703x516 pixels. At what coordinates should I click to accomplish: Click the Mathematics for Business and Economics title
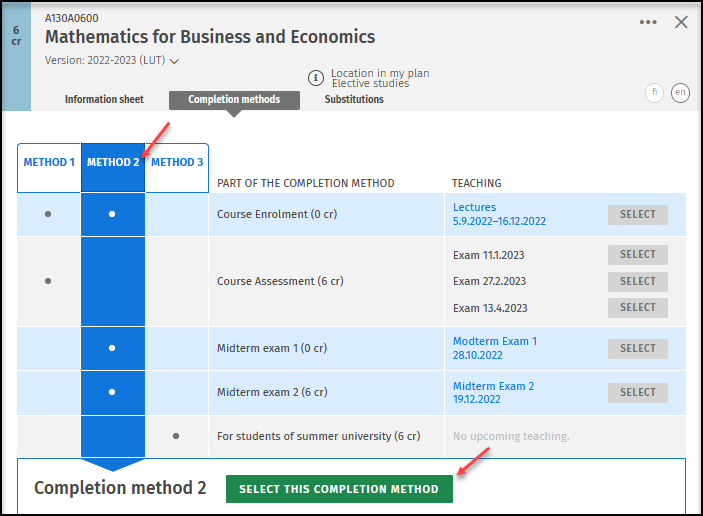pos(210,37)
